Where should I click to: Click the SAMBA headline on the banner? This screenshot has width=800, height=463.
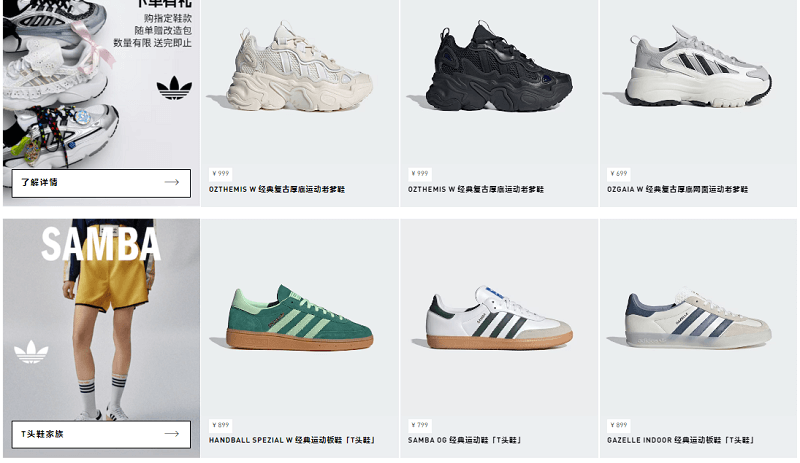101,245
